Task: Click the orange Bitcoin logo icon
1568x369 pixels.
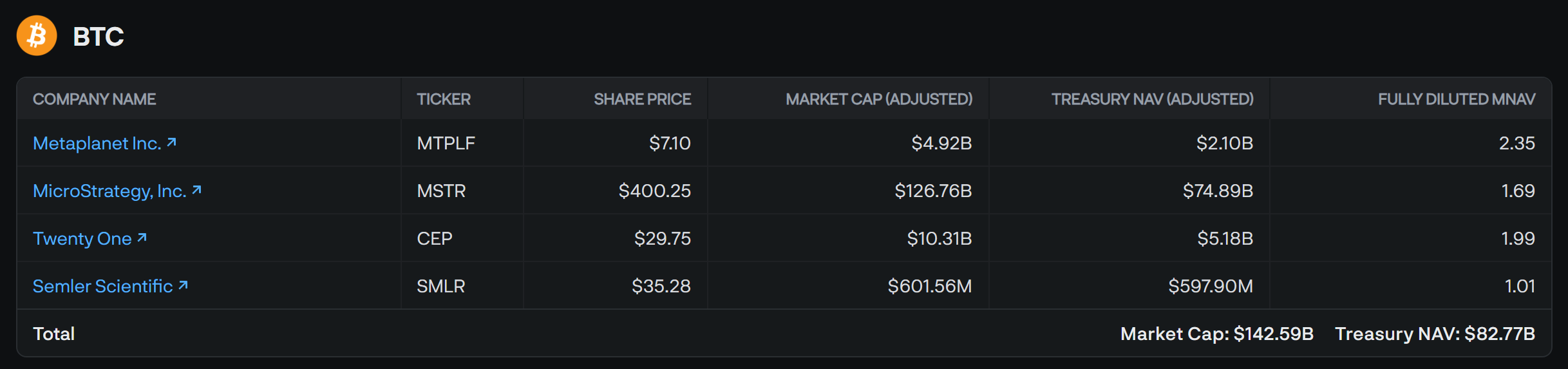Action: click(x=37, y=35)
